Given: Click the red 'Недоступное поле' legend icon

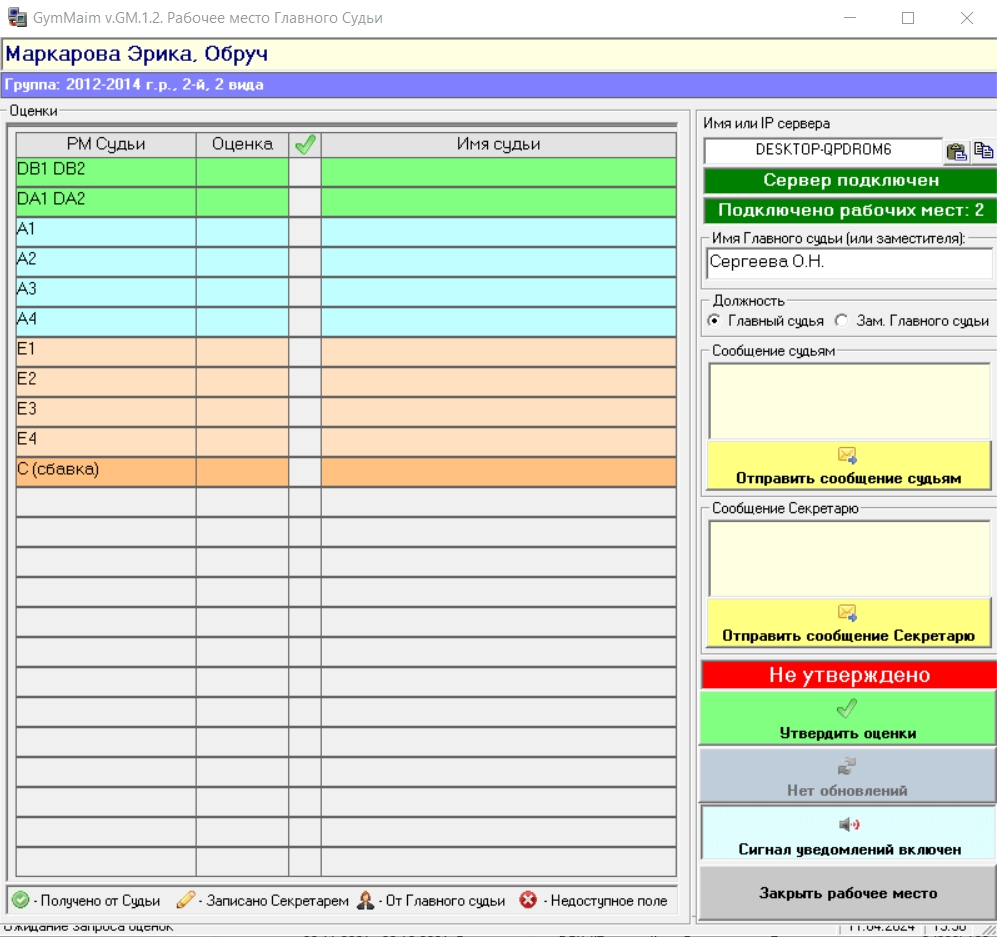Looking at the screenshot, I should 528,900.
